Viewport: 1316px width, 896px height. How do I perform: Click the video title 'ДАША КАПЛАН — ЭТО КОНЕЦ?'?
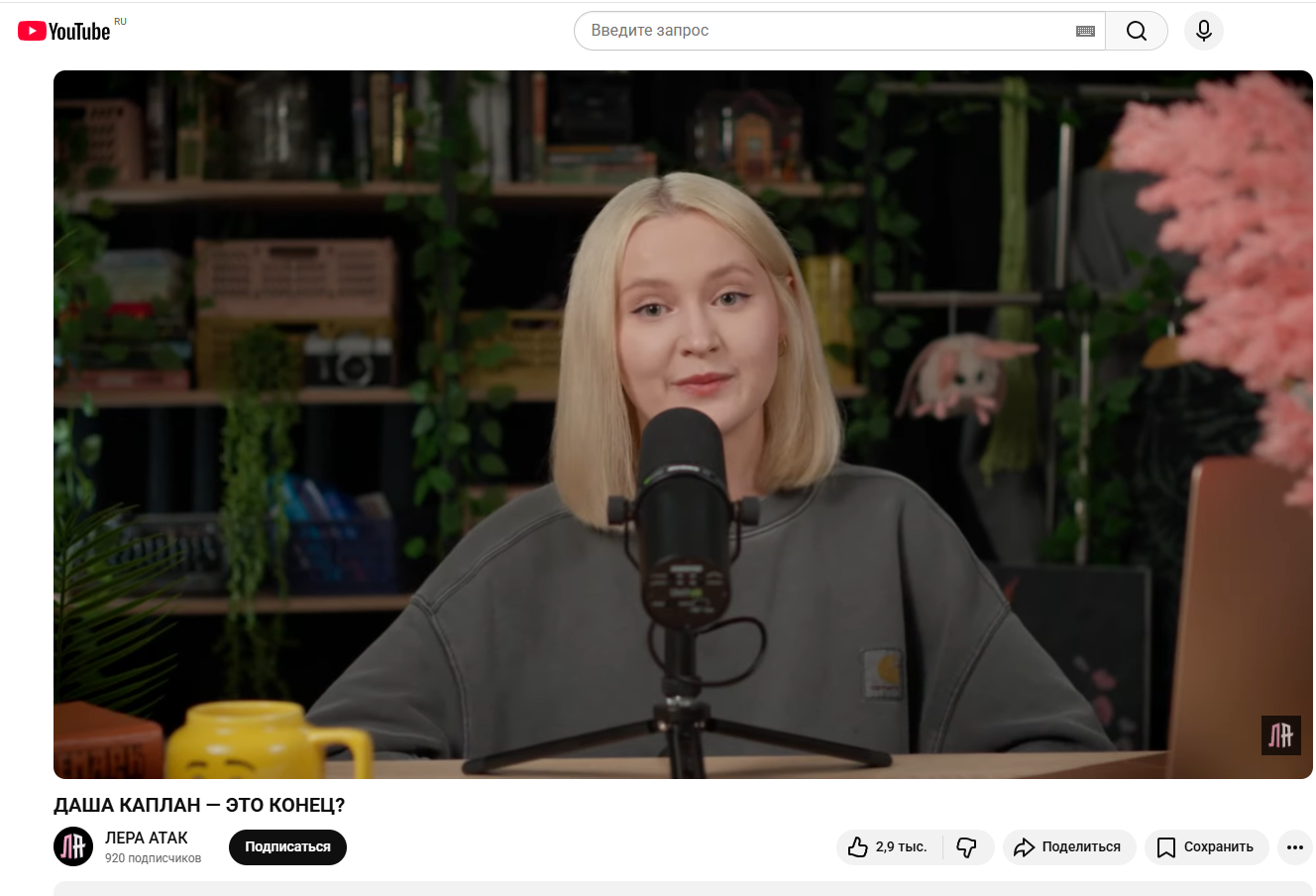(199, 805)
